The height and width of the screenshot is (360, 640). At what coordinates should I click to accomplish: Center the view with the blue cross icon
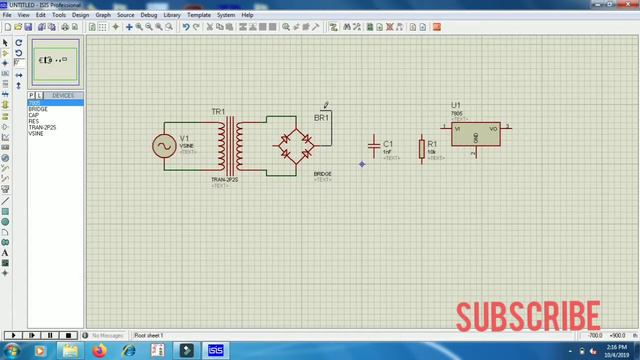click(x=129, y=27)
